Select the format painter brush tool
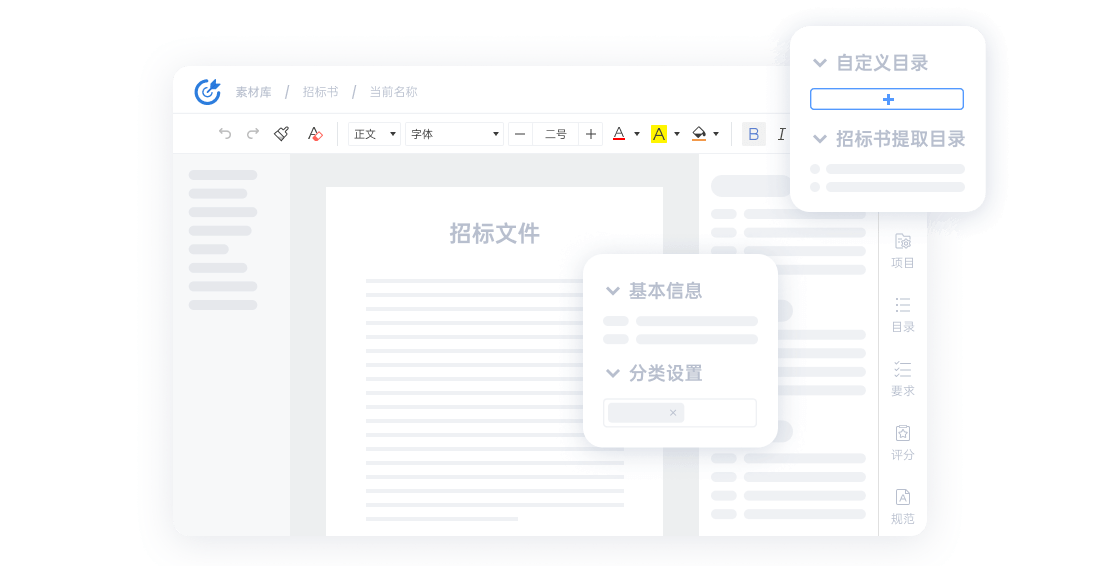This screenshot has height=566, width=1100. (x=281, y=133)
